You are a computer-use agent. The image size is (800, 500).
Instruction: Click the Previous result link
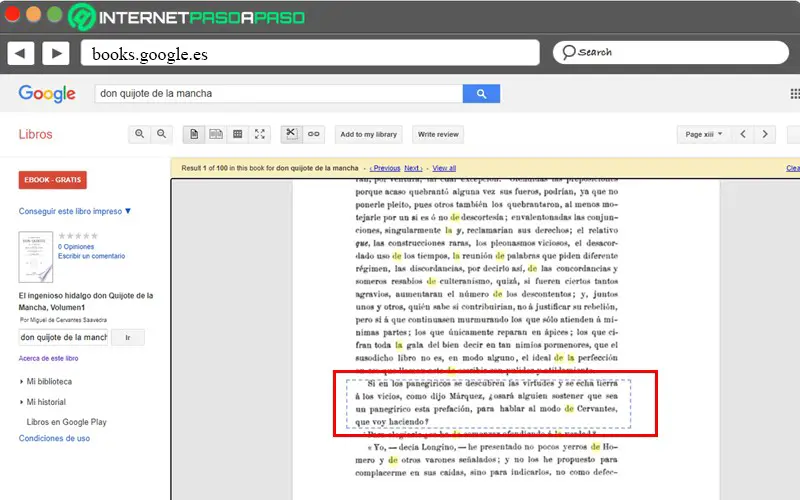pyautogui.click(x=385, y=168)
